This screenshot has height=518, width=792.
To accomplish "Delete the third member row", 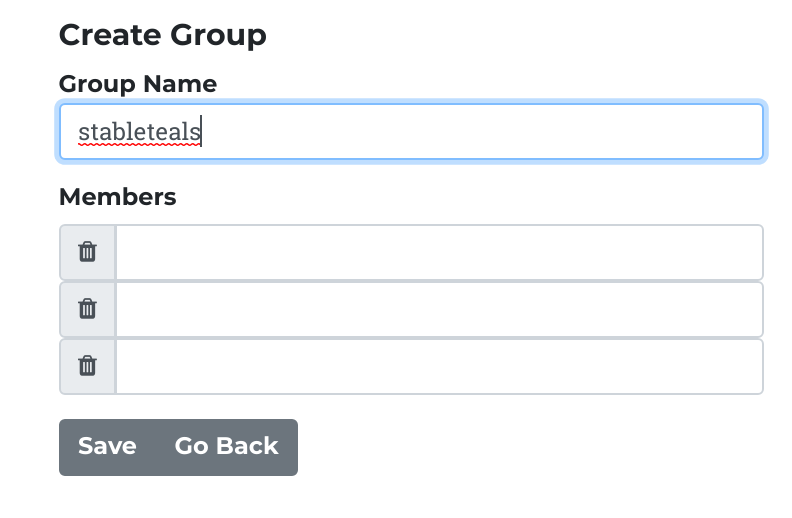I will (x=88, y=366).
